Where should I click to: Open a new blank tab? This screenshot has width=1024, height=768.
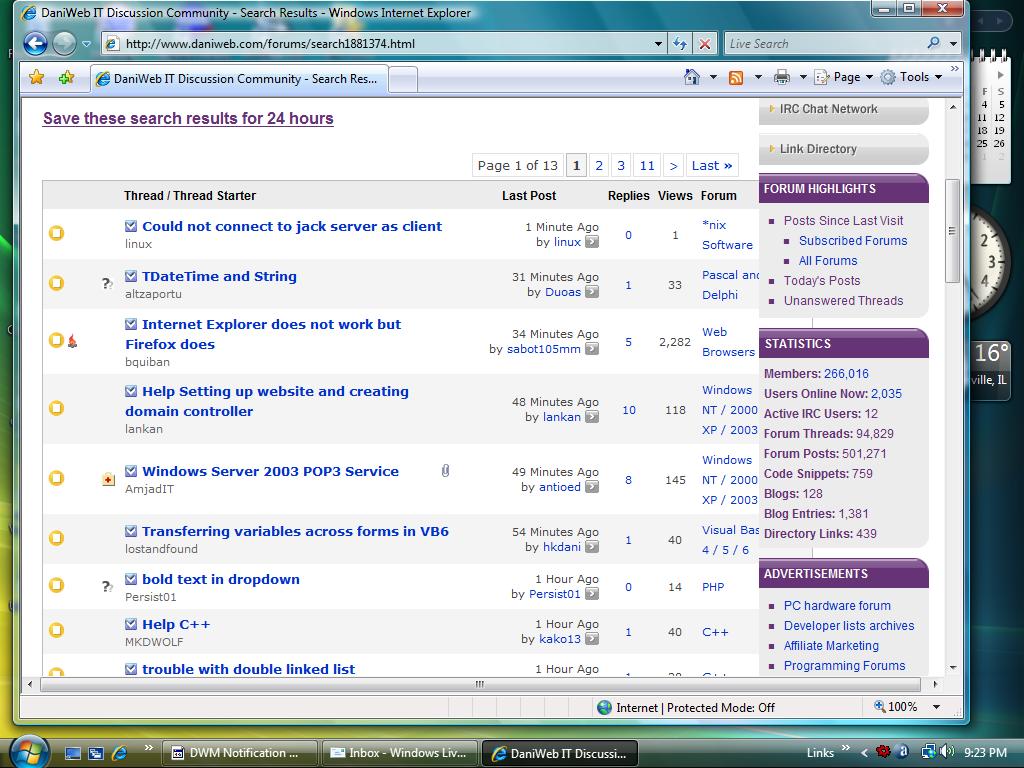404,80
